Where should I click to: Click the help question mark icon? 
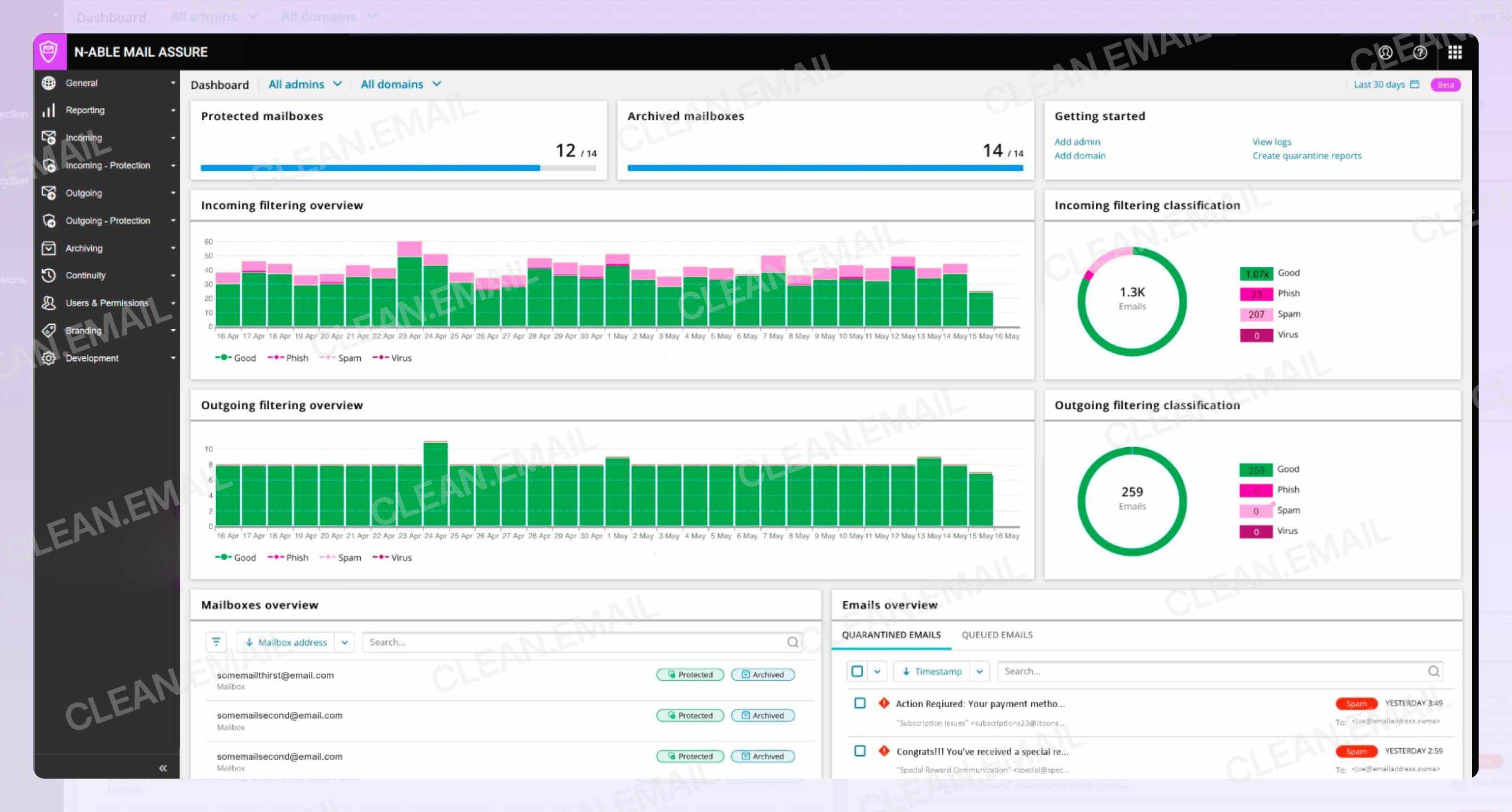pos(1420,53)
